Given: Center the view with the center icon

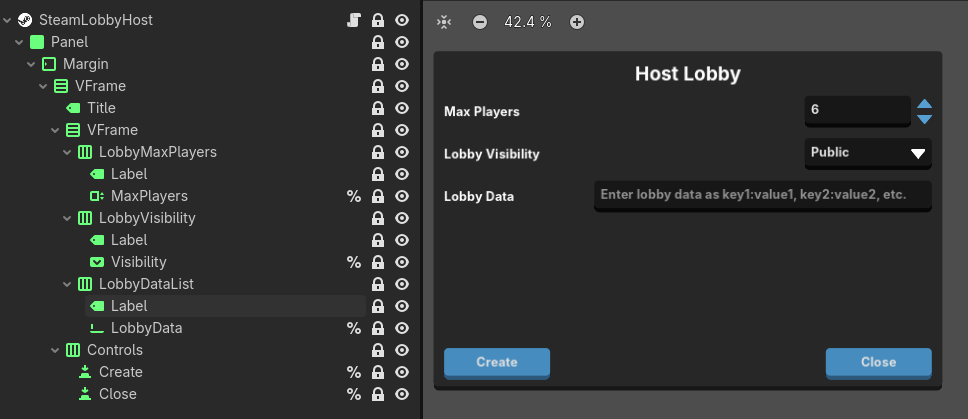Looking at the screenshot, I should 444,22.
